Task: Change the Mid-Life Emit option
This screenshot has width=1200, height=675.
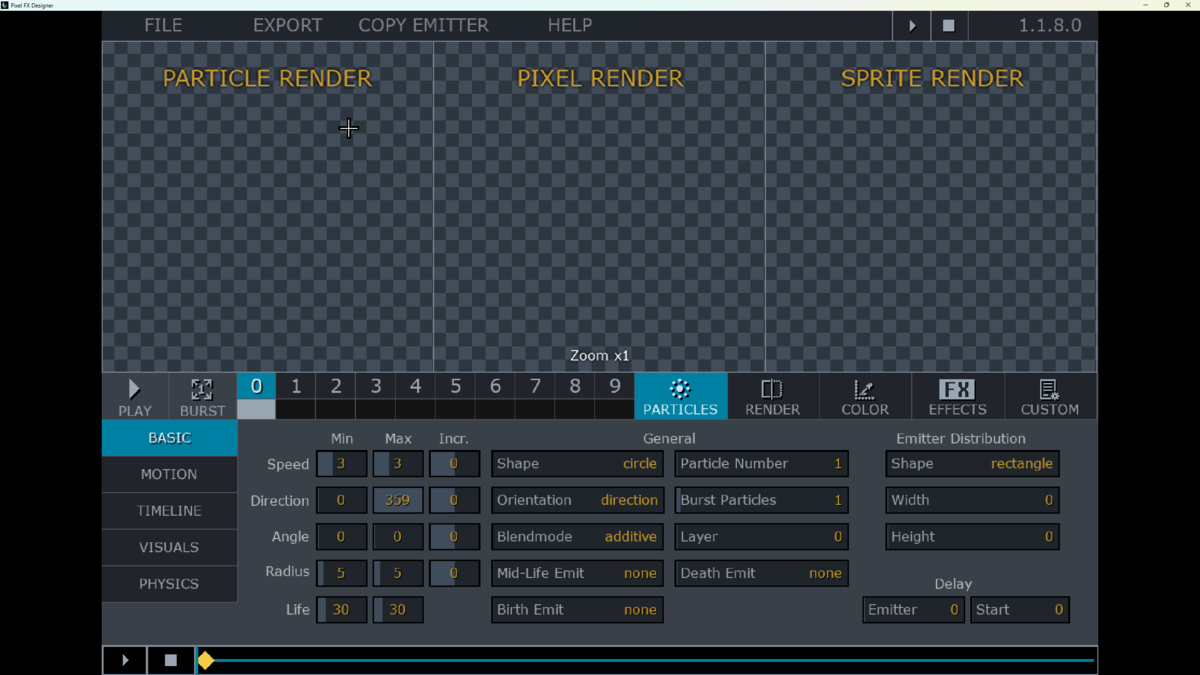Action: pos(577,573)
